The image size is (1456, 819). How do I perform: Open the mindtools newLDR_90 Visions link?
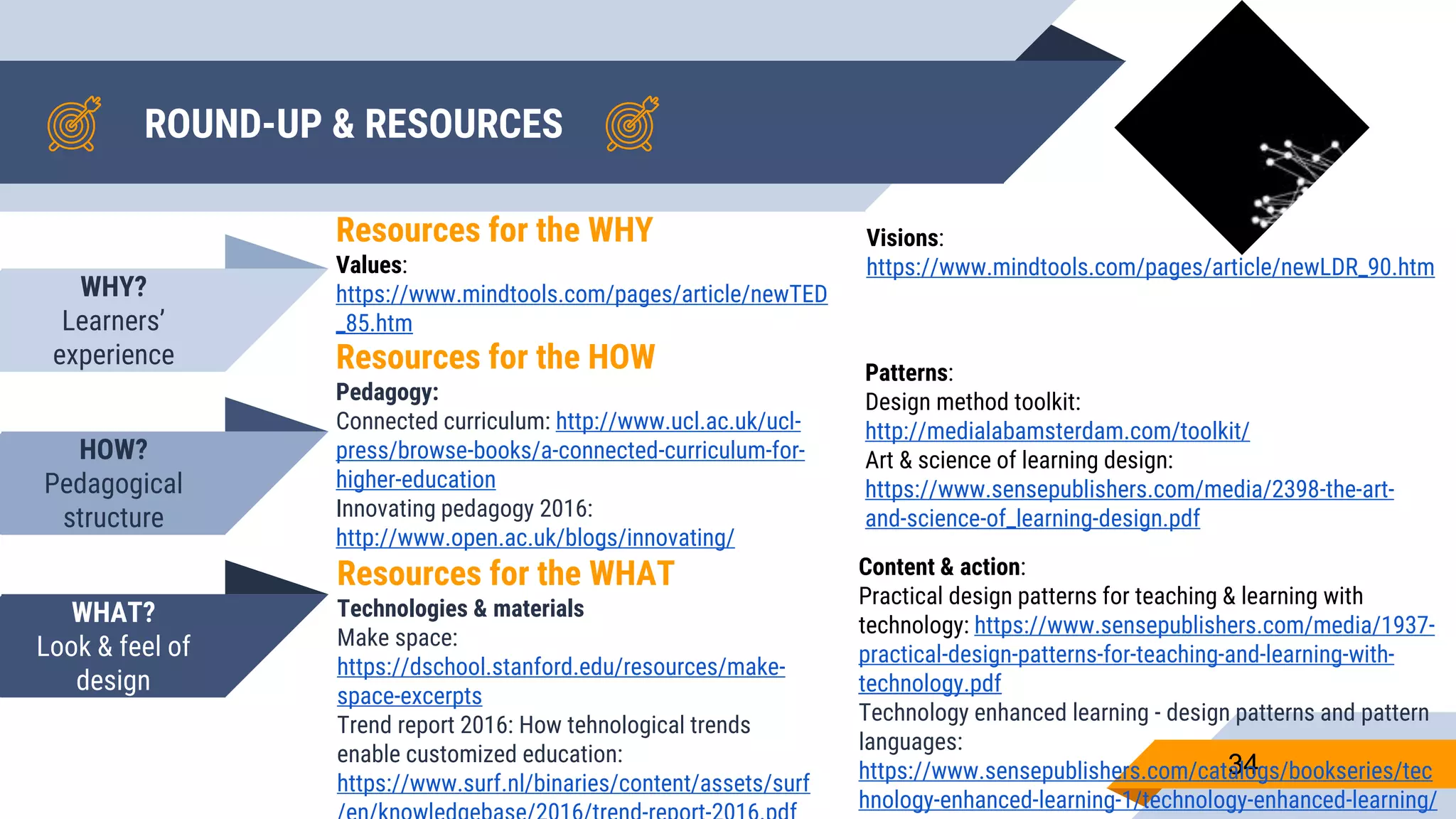pos(1150,267)
